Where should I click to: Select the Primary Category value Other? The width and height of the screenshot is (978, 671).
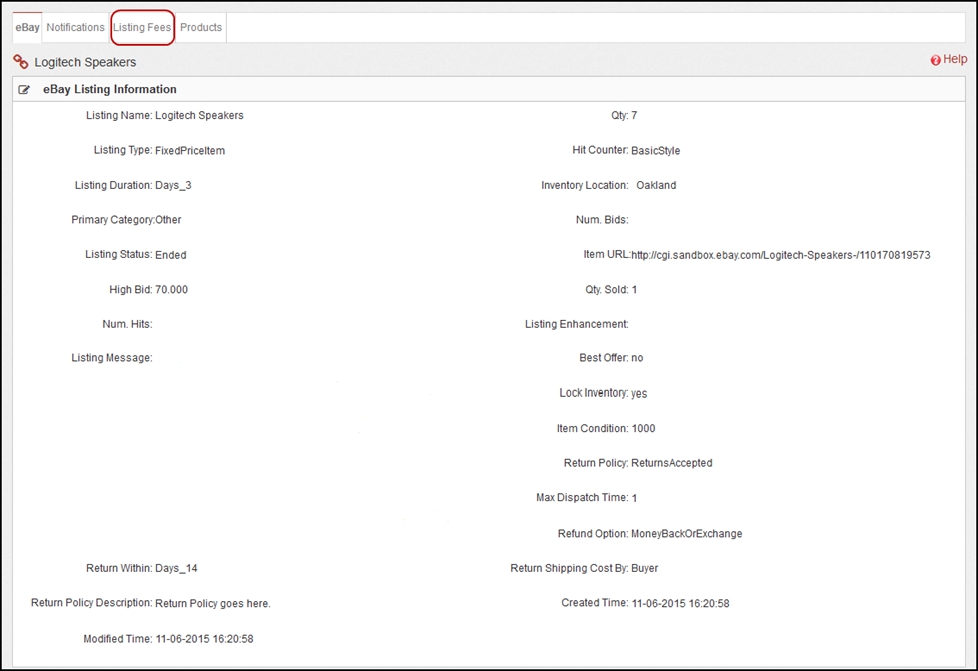coord(168,220)
